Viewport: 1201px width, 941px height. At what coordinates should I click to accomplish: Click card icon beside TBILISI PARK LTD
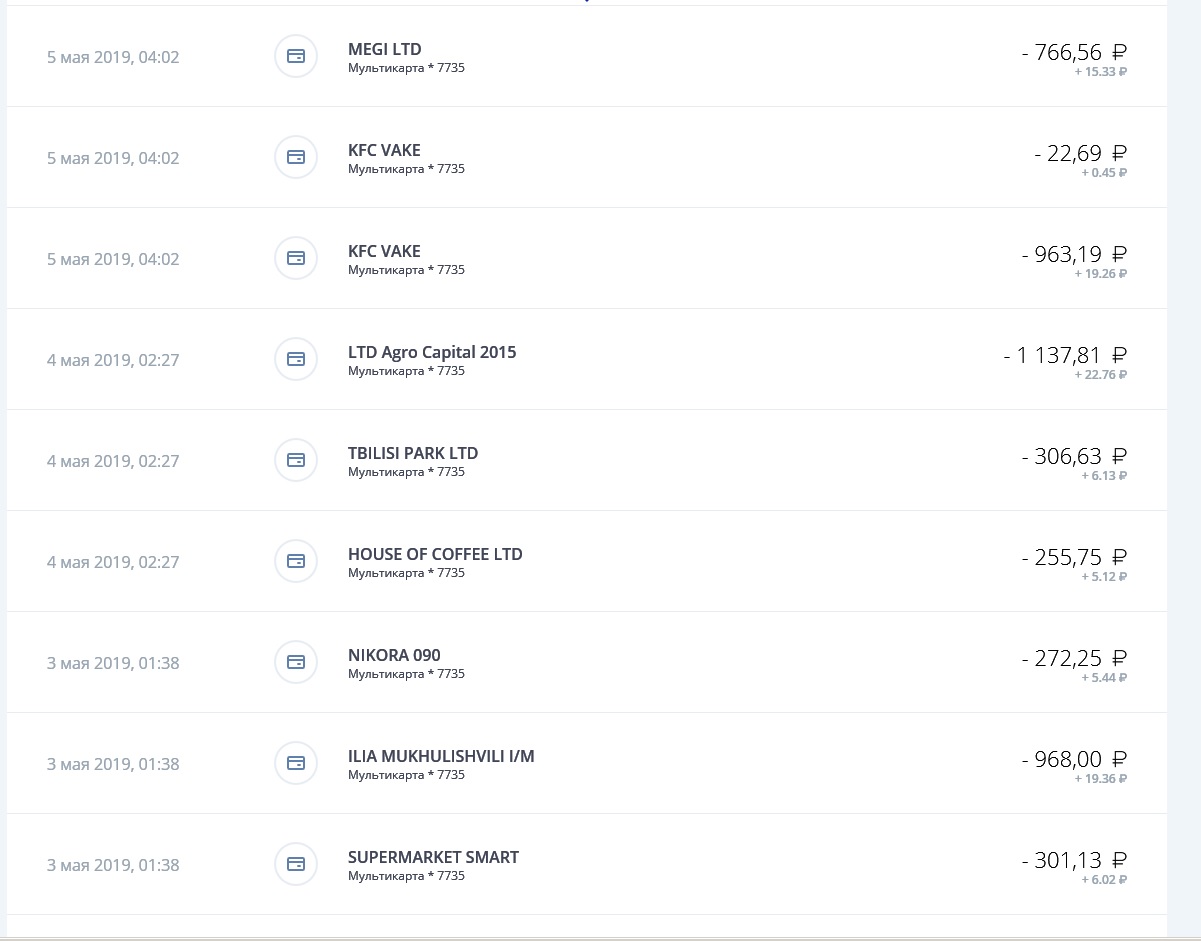tap(296, 460)
